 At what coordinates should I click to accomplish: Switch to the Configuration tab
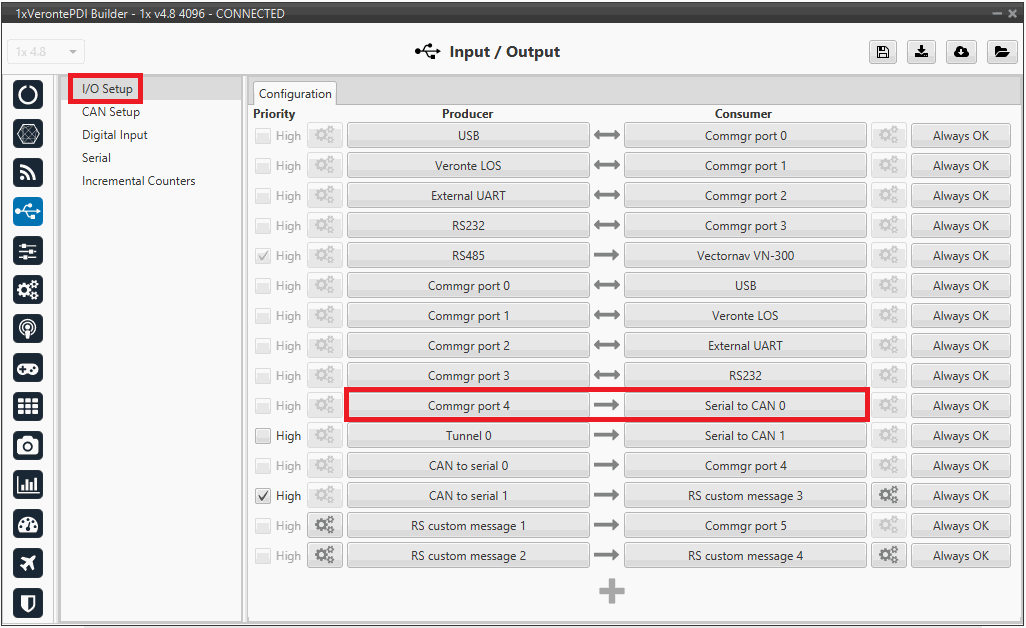pos(295,94)
